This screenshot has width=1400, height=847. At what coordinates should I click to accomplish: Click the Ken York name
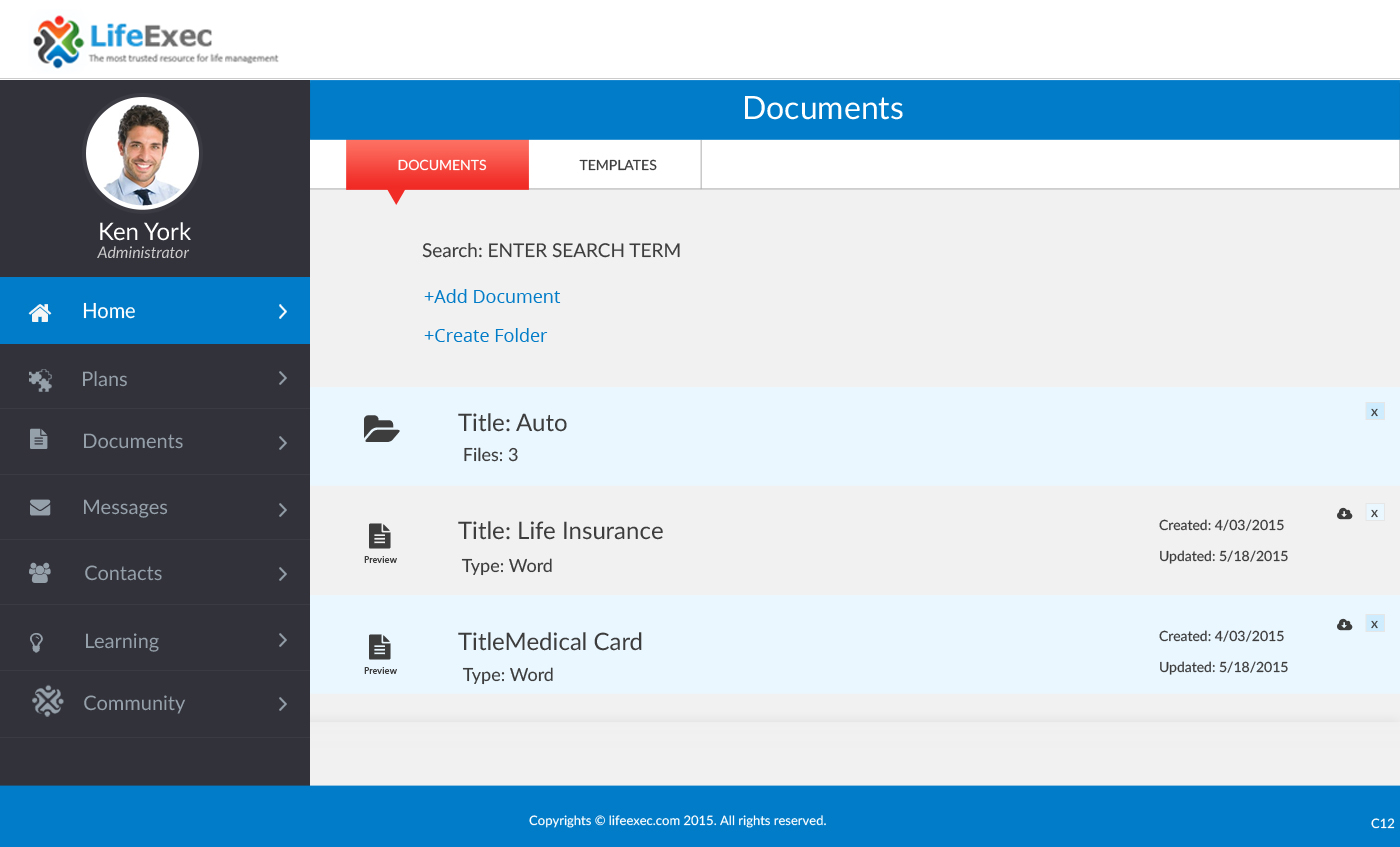[144, 231]
